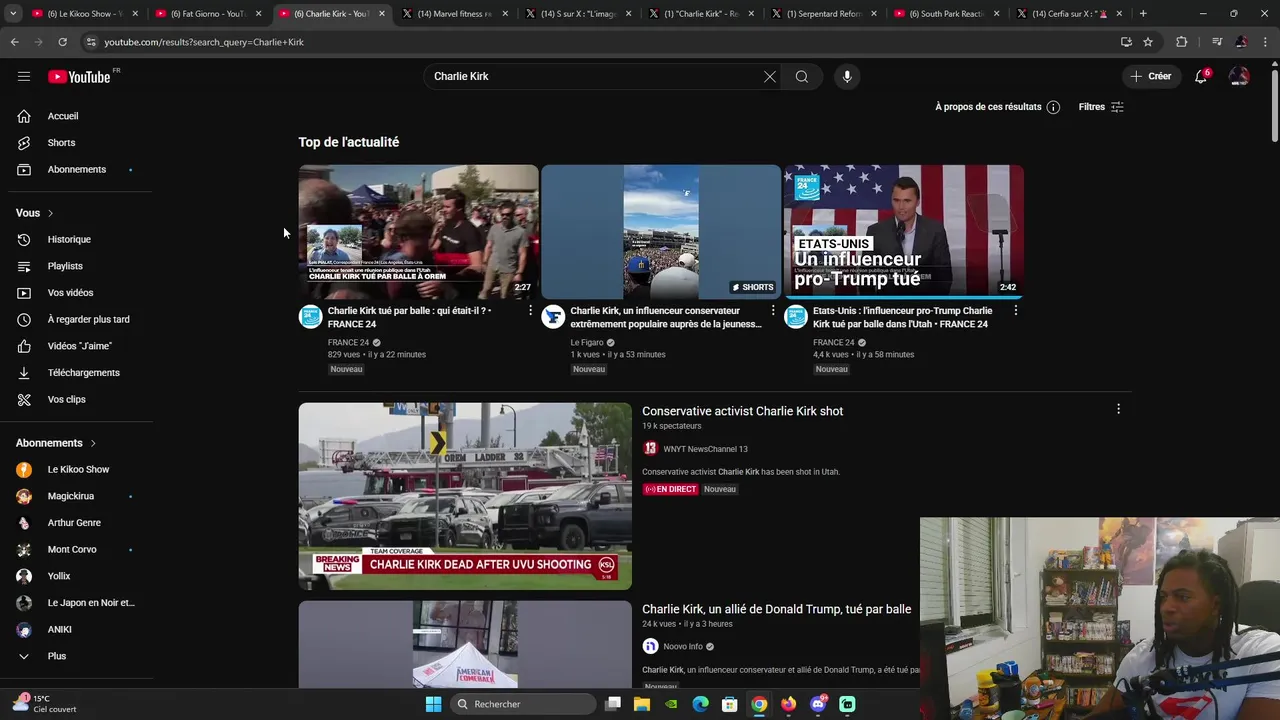1280x720 pixels.
Task: Open Vidéos "J'aime" list
Action: (78, 346)
